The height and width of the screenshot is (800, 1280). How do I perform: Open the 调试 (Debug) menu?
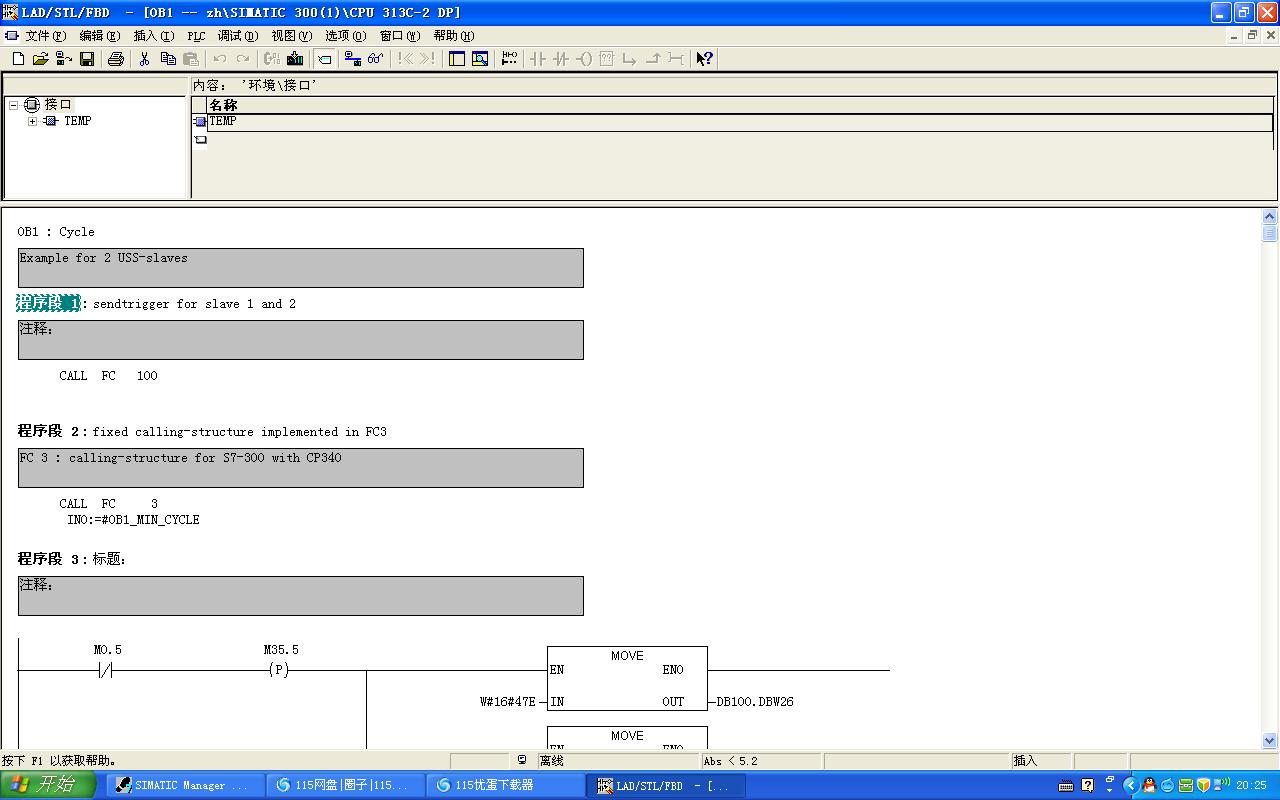click(x=238, y=35)
